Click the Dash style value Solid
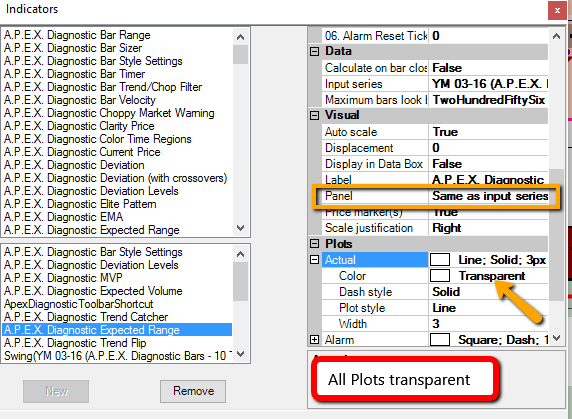Image resolution: width=572 pixels, height=419 pixels. [x=488, y=292]
